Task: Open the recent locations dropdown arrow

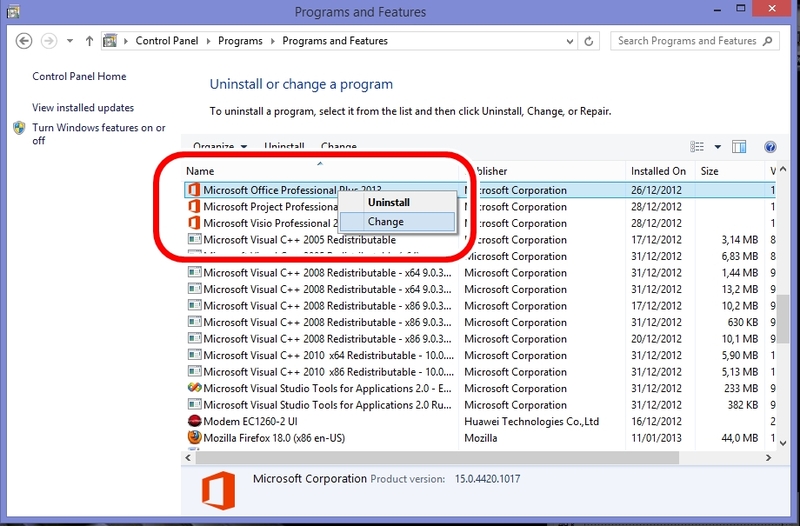Action: pos(70,41)
